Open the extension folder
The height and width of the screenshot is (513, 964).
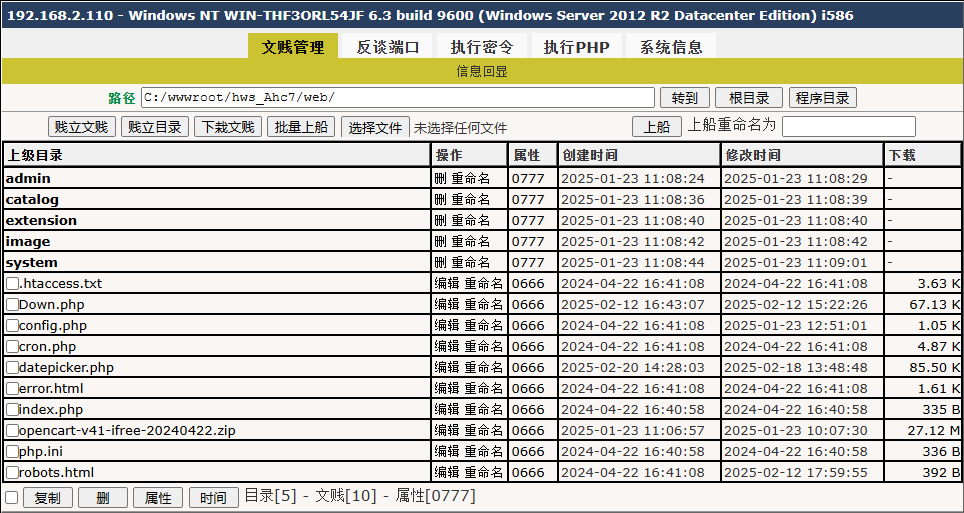tap(41, 220)
